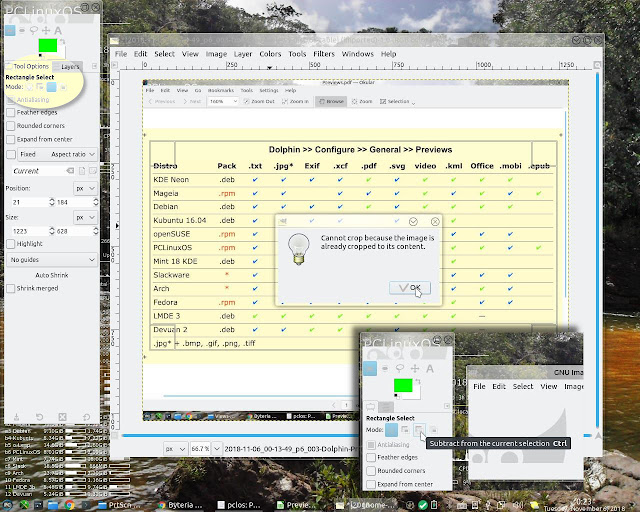The width and height of the screenshot is (640, 512).
Task: Click the green foreground color in inset toolbox
Action: tap(403, 385)
